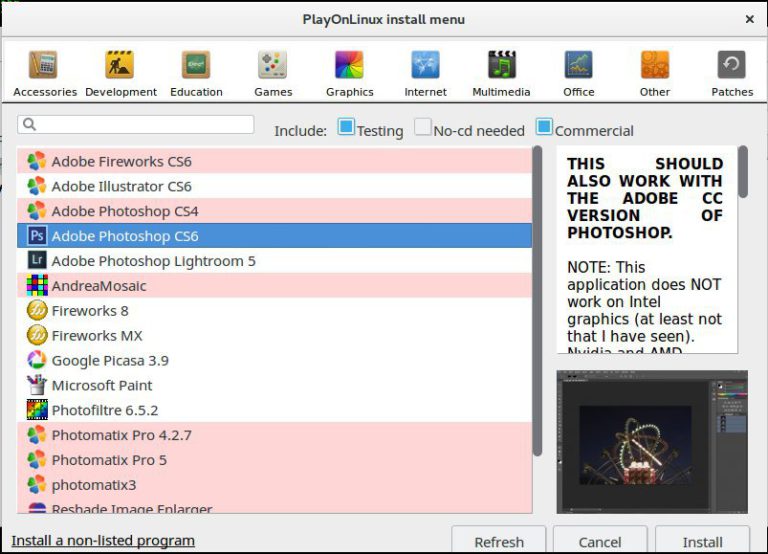768x554 pixels.
Task: Select Microsoft Paint text entry
Action: click(x=102, y=385)
